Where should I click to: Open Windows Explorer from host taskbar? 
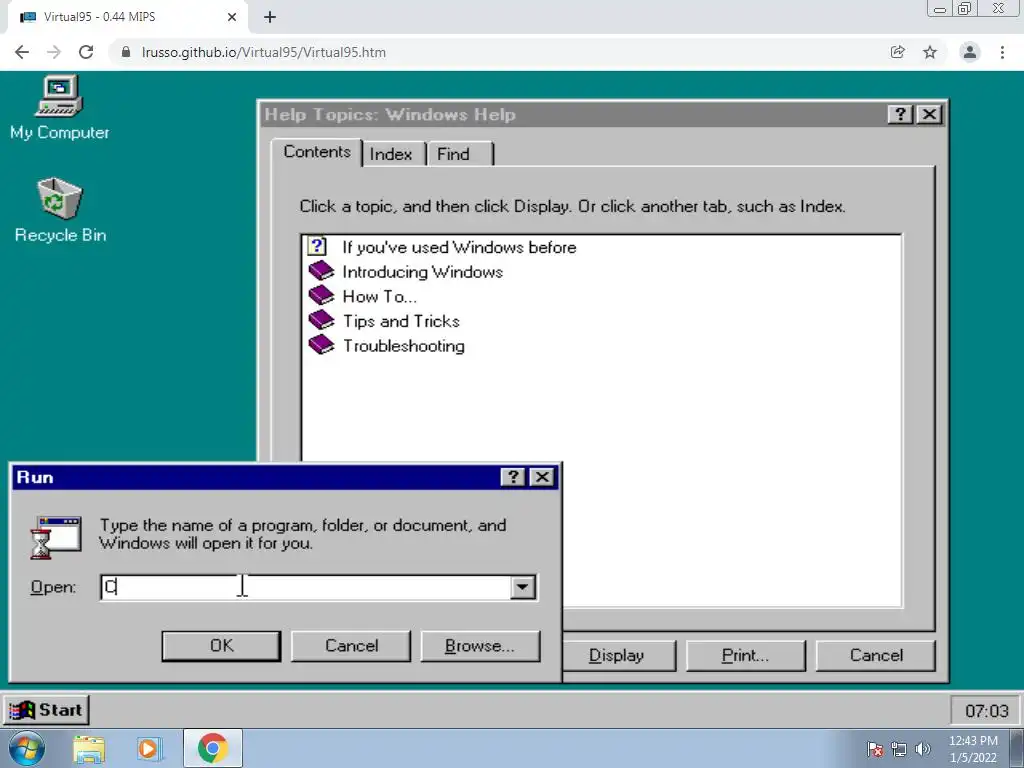89,749
